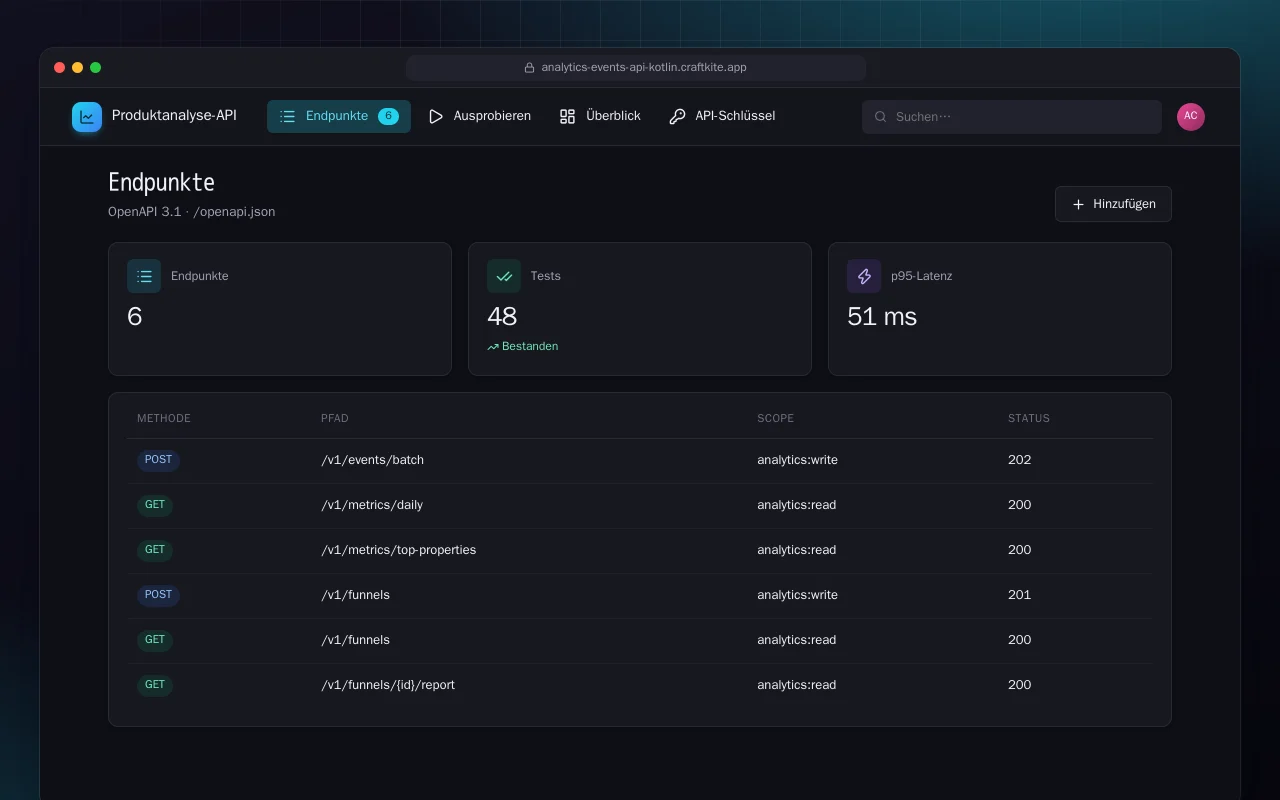The width and height of the screenshot is (1280, 800).
Task: Click the OpenAPI 3.1 · /openapi.json subtitle
Action: (192, 212)
